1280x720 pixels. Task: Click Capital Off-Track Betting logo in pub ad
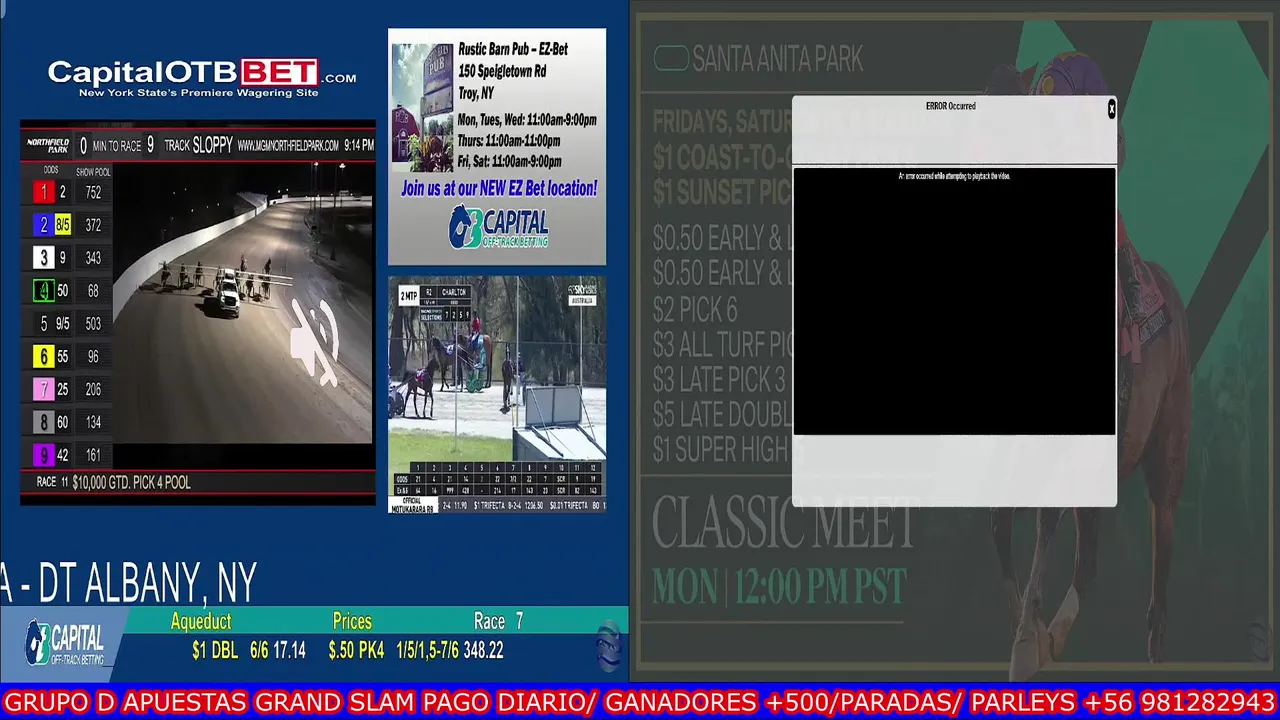coord(498,227)
